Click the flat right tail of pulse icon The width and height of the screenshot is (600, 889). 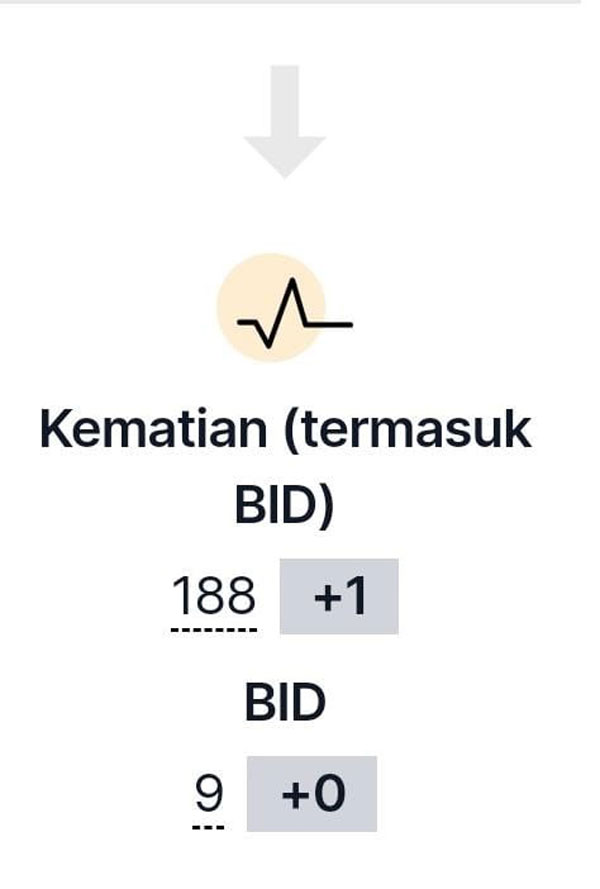[330, 324]
